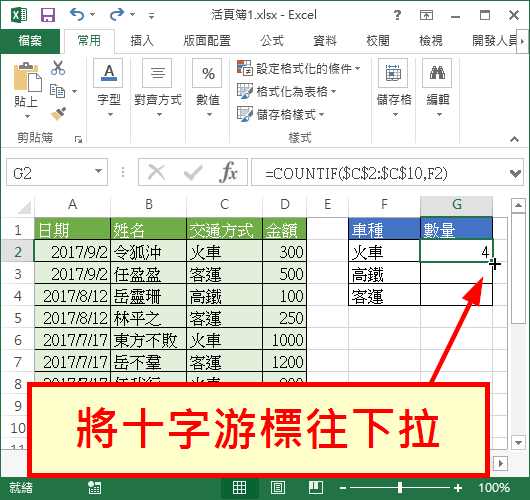Image resolution: width=530 pixels, height=500 pixels.
Task: Click the zoom out minus icon
Action: (343, 488)
